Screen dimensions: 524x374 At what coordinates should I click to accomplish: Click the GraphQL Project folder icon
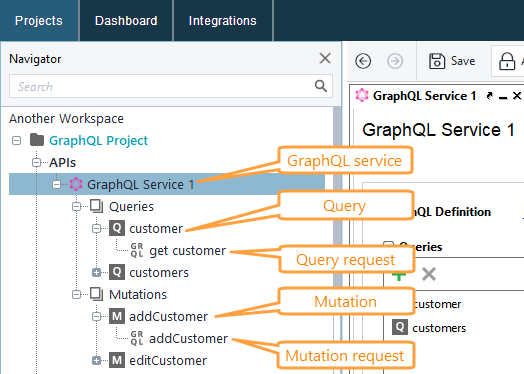(37, 140)
